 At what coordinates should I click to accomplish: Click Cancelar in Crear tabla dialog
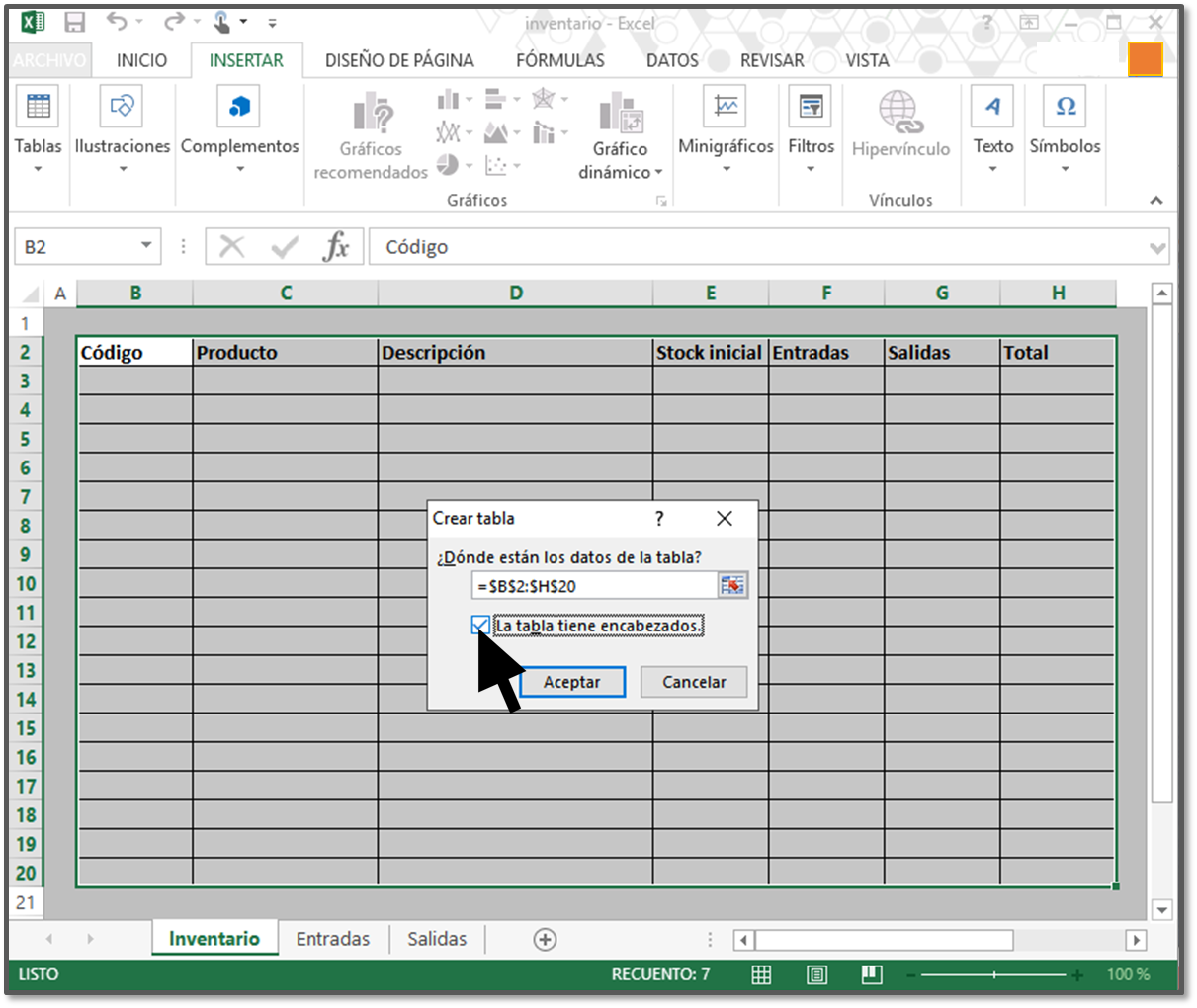point(693,682)
